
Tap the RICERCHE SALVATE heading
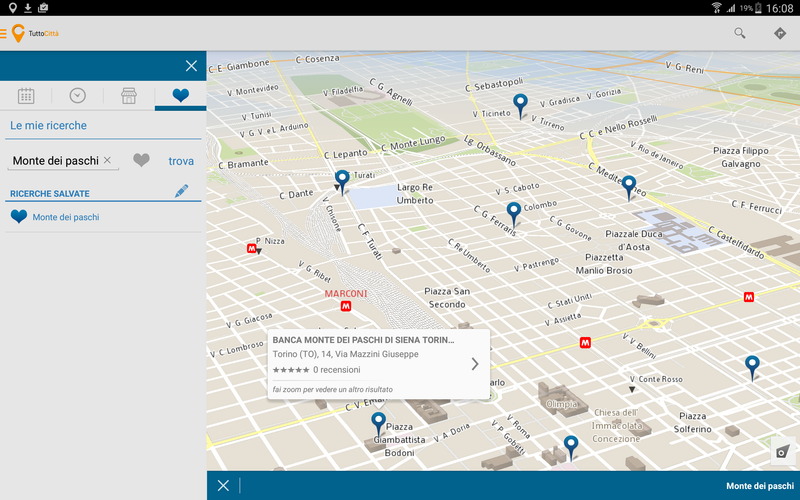(x=50, y=194)
